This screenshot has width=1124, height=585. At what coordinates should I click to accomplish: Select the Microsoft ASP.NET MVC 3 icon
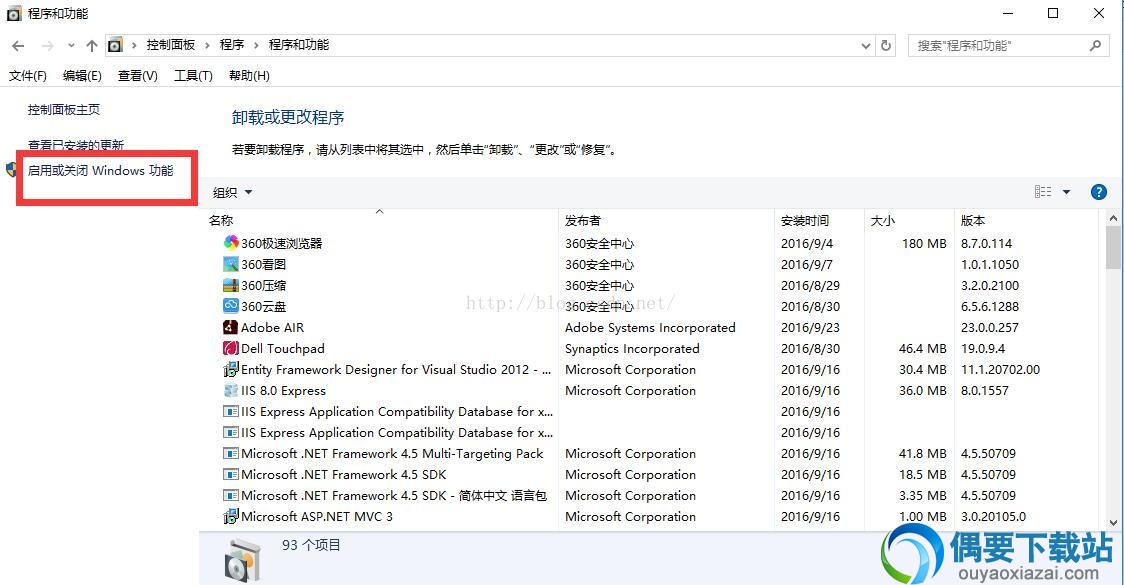pyautogui.click(x=231, y=516)
